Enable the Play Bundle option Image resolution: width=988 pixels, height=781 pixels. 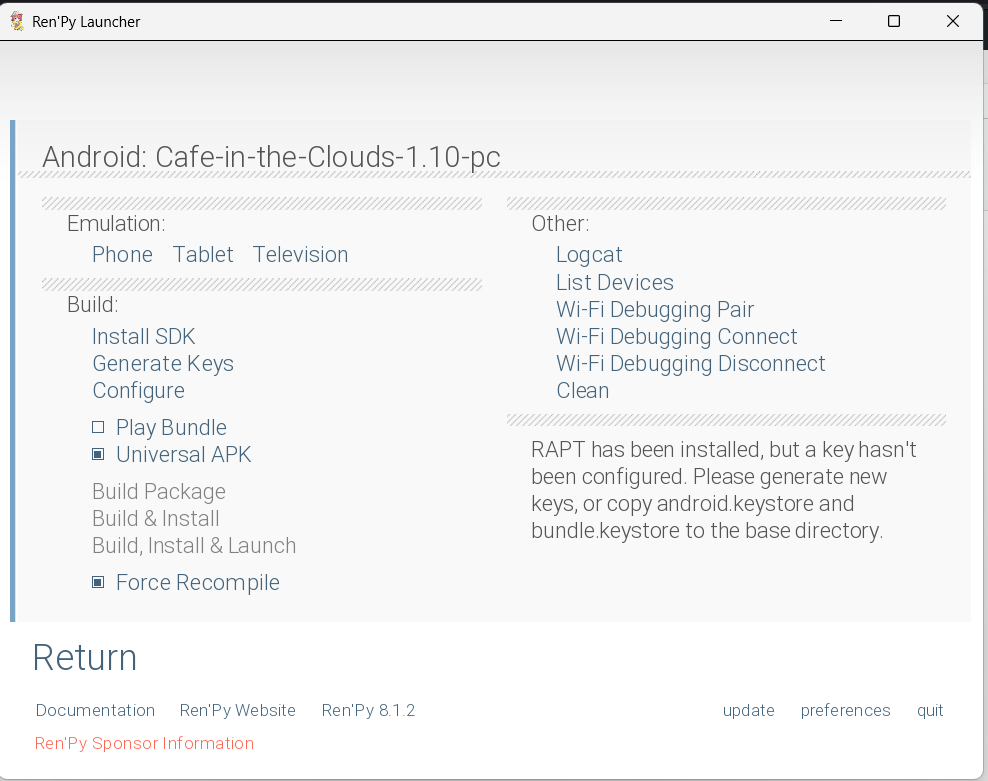coord(159,427)
